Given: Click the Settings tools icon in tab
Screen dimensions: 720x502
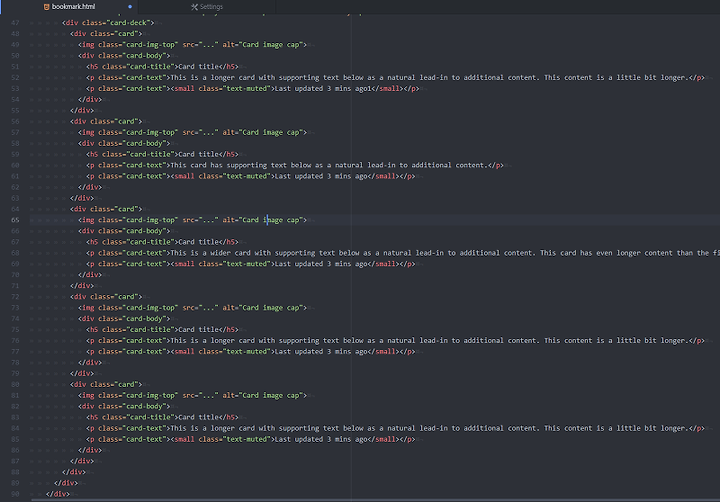Looking at the screenshot, I should (x=194, y=7).
